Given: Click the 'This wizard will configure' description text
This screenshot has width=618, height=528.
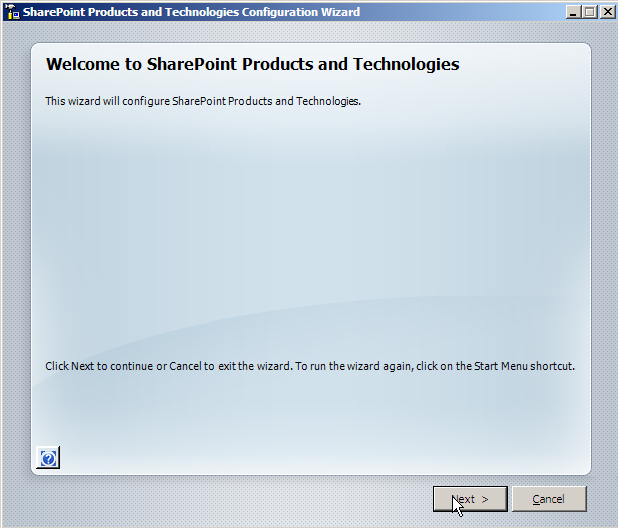Looking at the screenshot, I should pyautogui.click(x=202, y=102).
